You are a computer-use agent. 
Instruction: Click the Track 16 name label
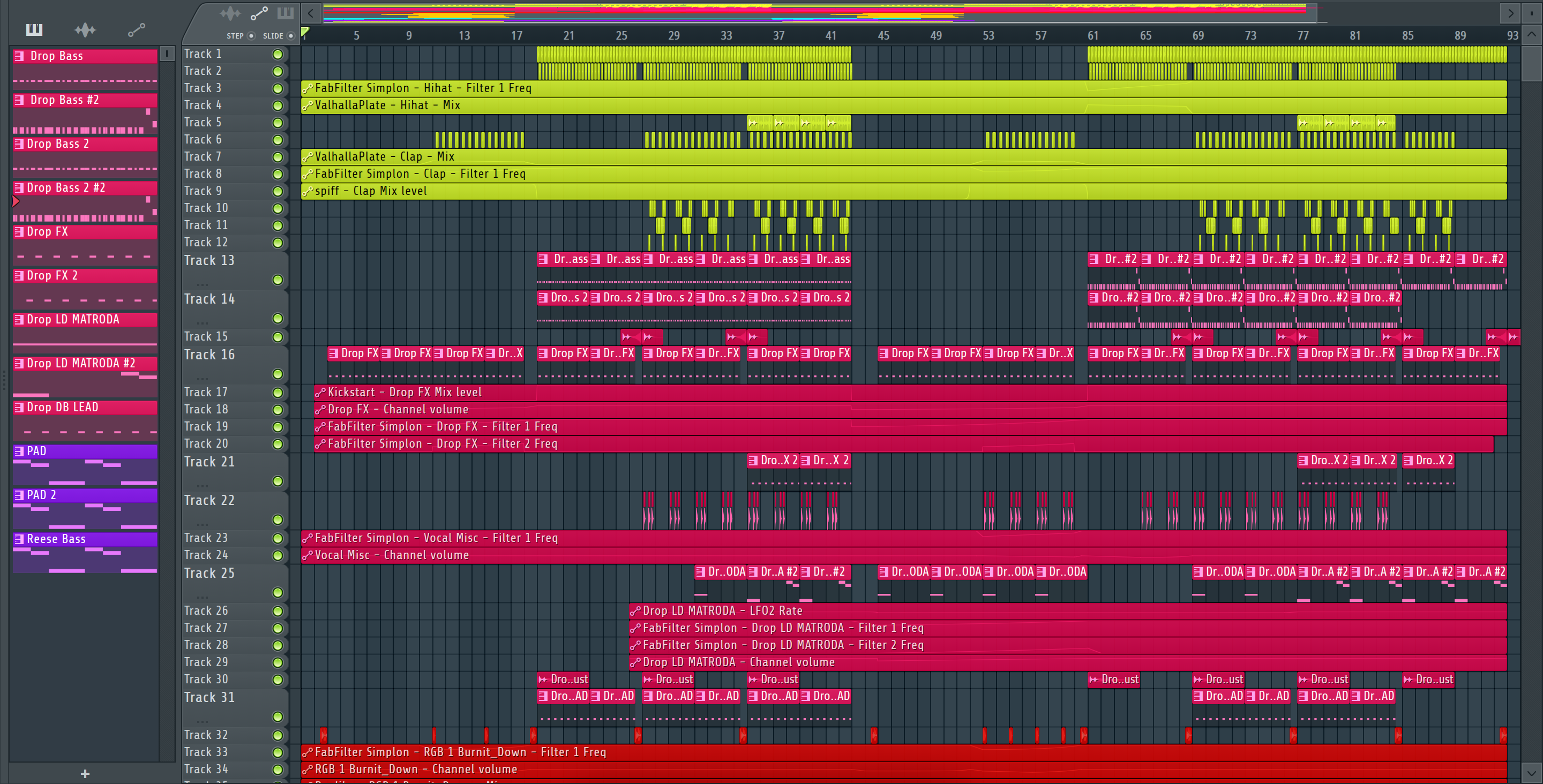click(x=209, y=355)
